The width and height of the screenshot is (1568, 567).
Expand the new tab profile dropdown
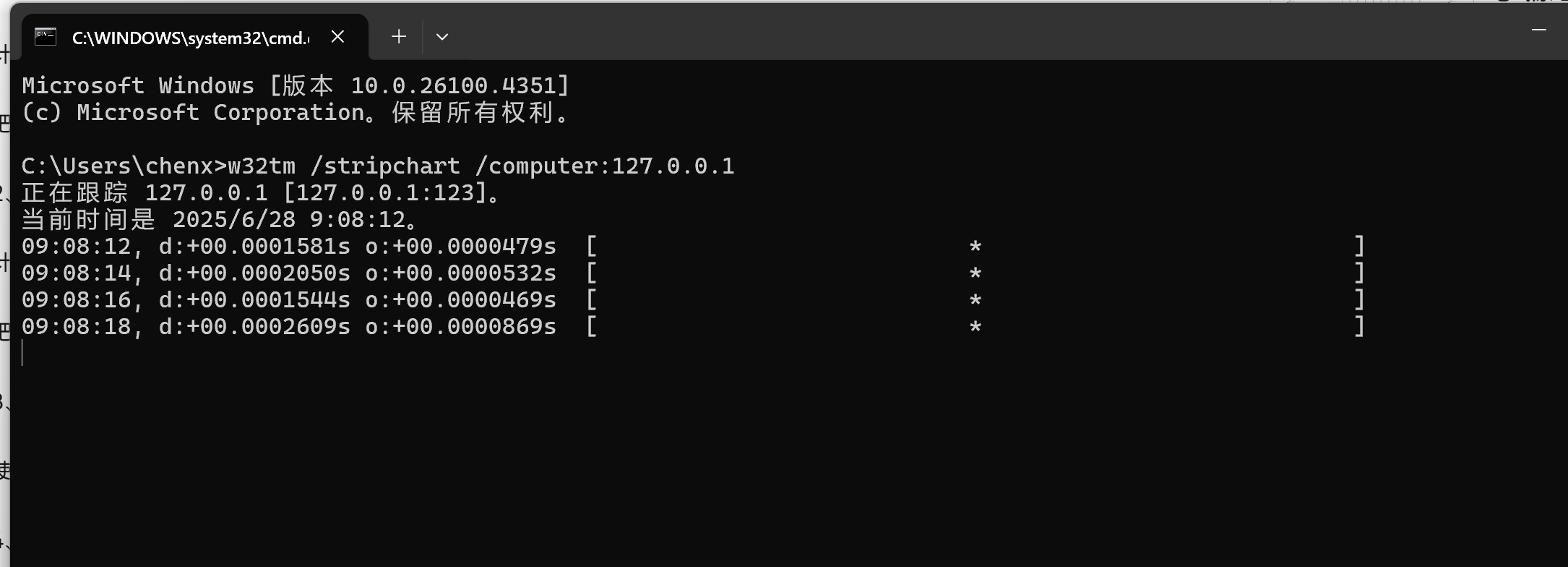(442, 37)
